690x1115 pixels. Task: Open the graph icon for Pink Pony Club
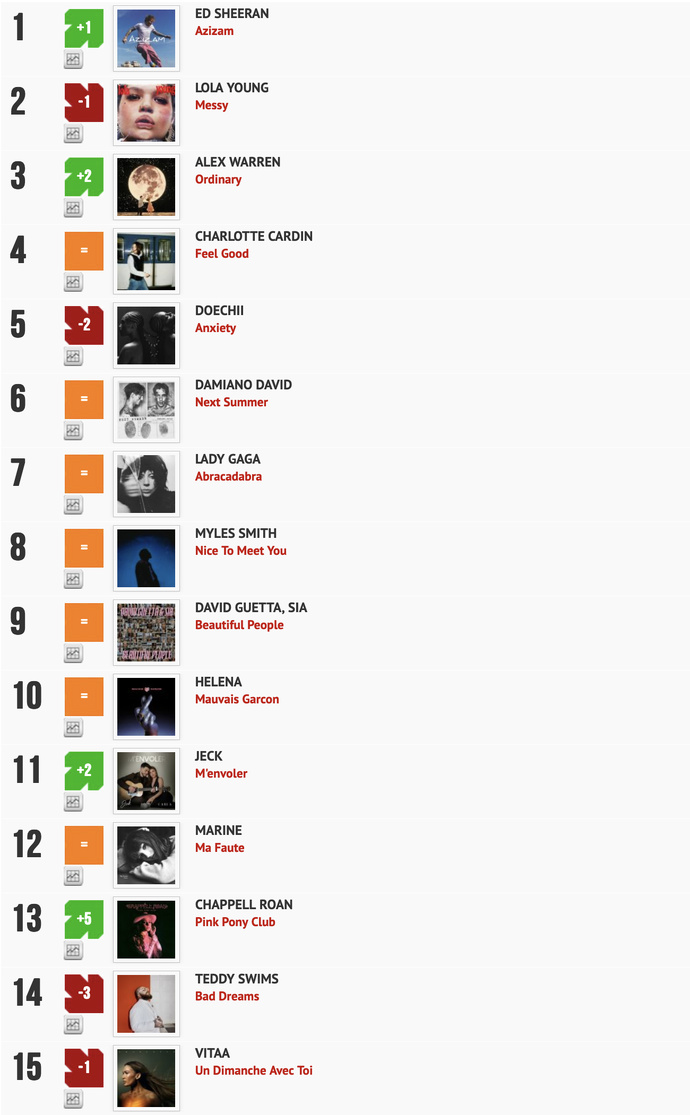coord(73,950)
